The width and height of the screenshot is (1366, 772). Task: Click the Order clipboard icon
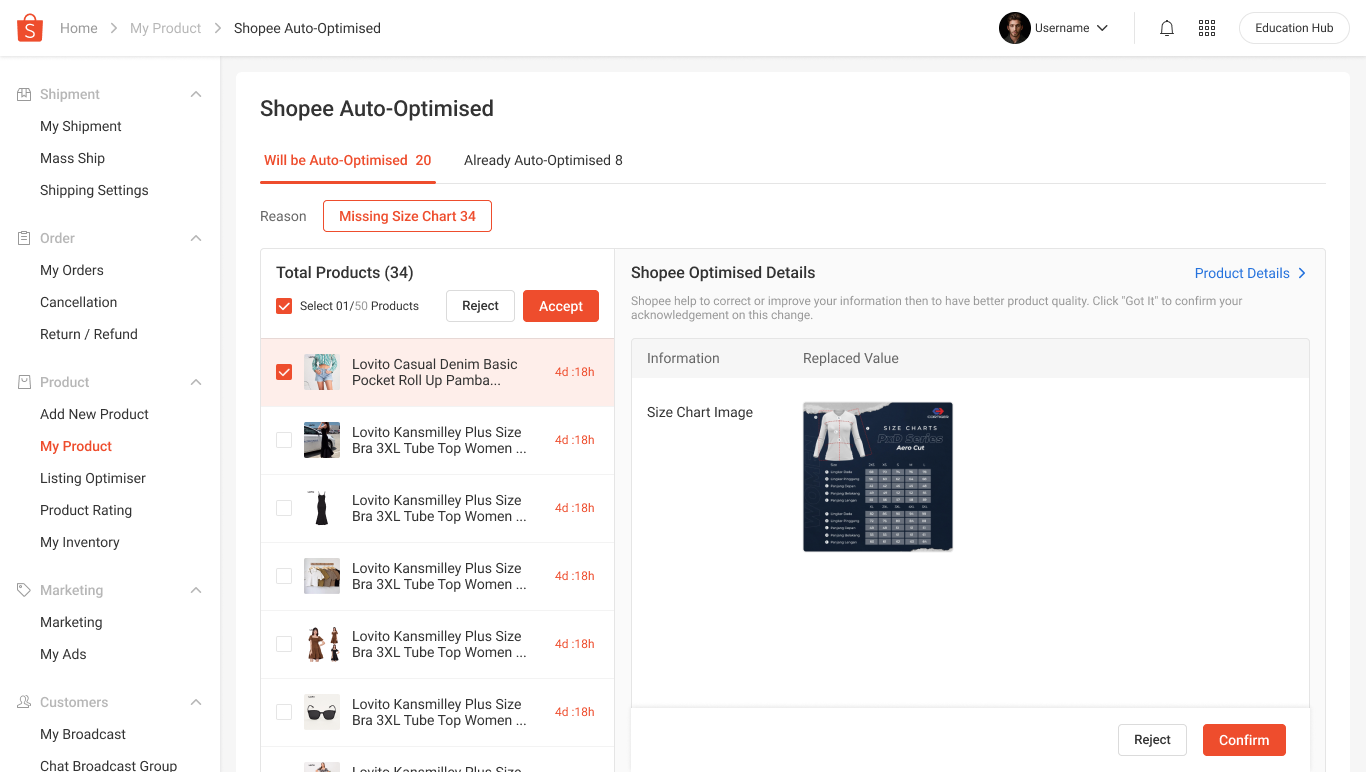24,238
